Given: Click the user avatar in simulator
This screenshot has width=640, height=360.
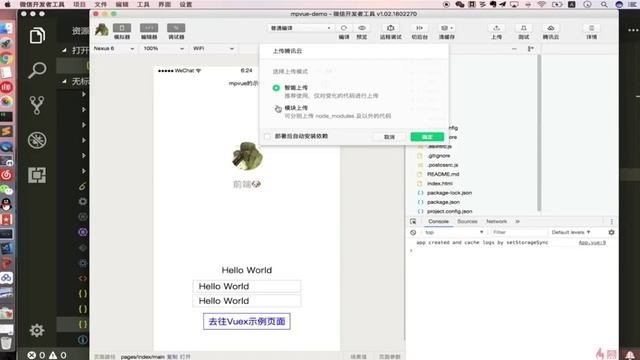Looking at the screenshot, I should (x=247, y=156).
